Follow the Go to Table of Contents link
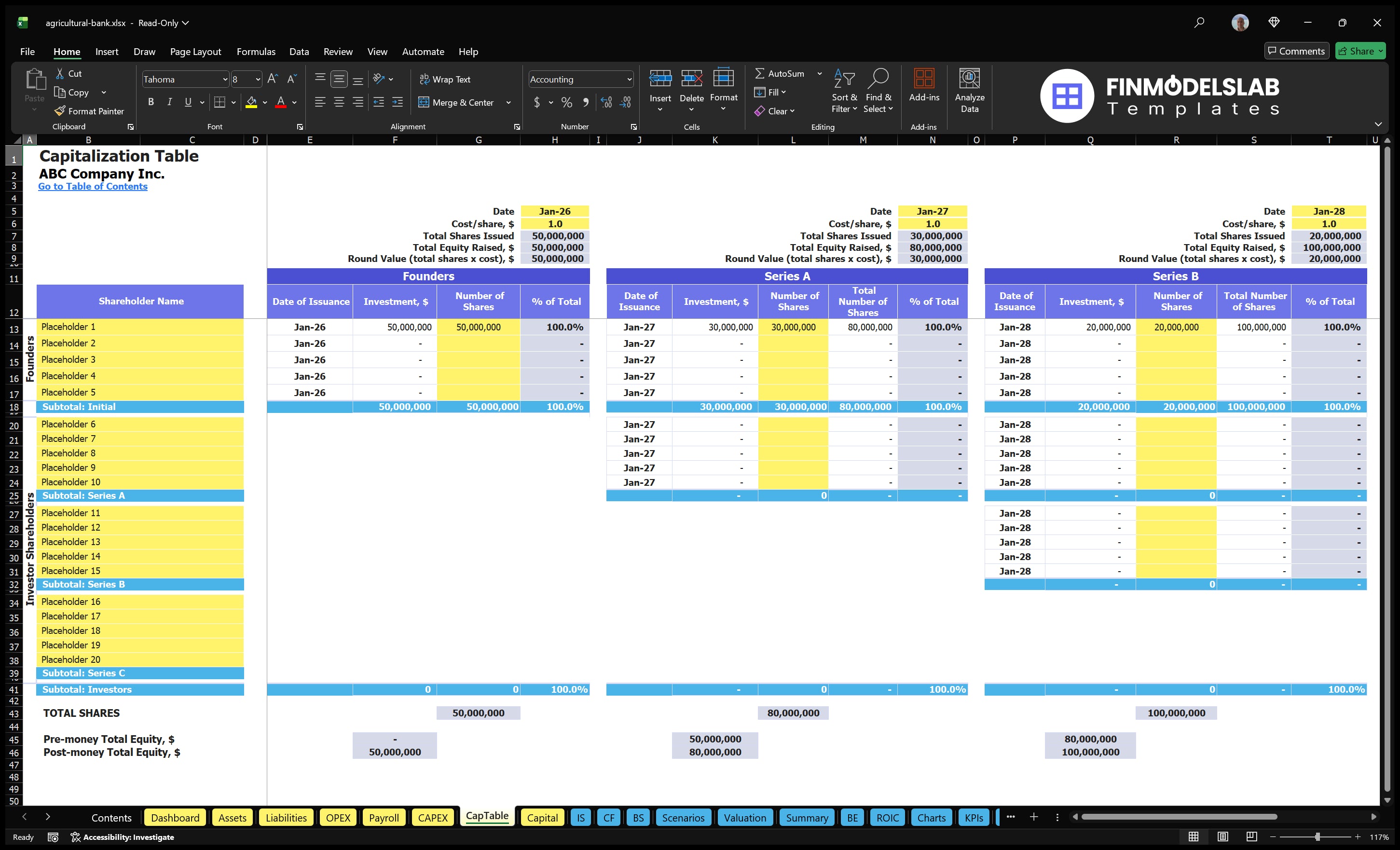Screen dimensions: 1400x850 click(93, 186)
